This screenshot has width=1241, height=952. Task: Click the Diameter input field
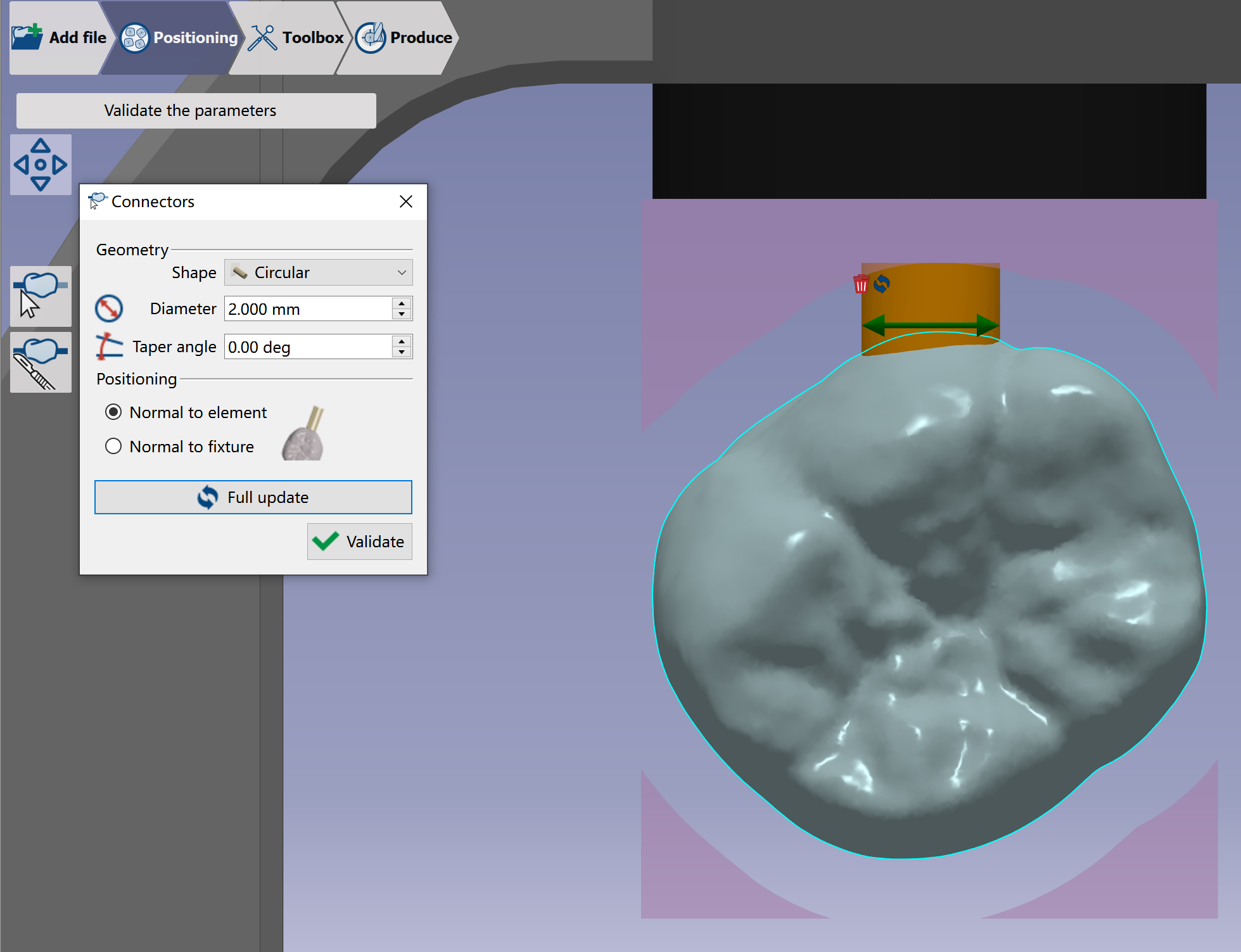point(309,308)
